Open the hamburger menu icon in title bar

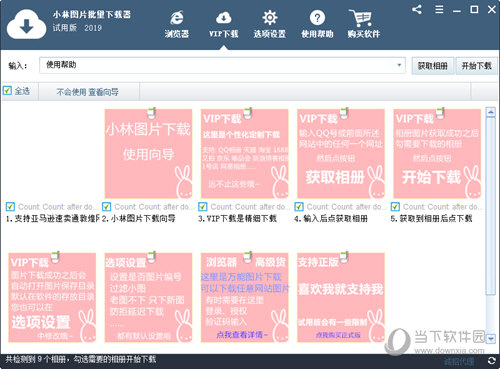(x=439, y=9)
